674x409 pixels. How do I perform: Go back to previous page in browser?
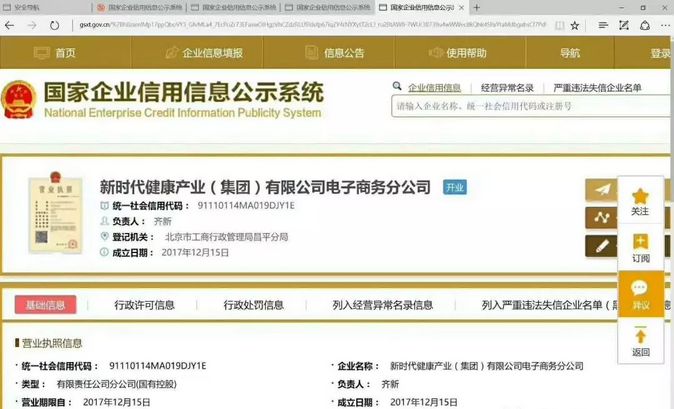click(9, 25)
